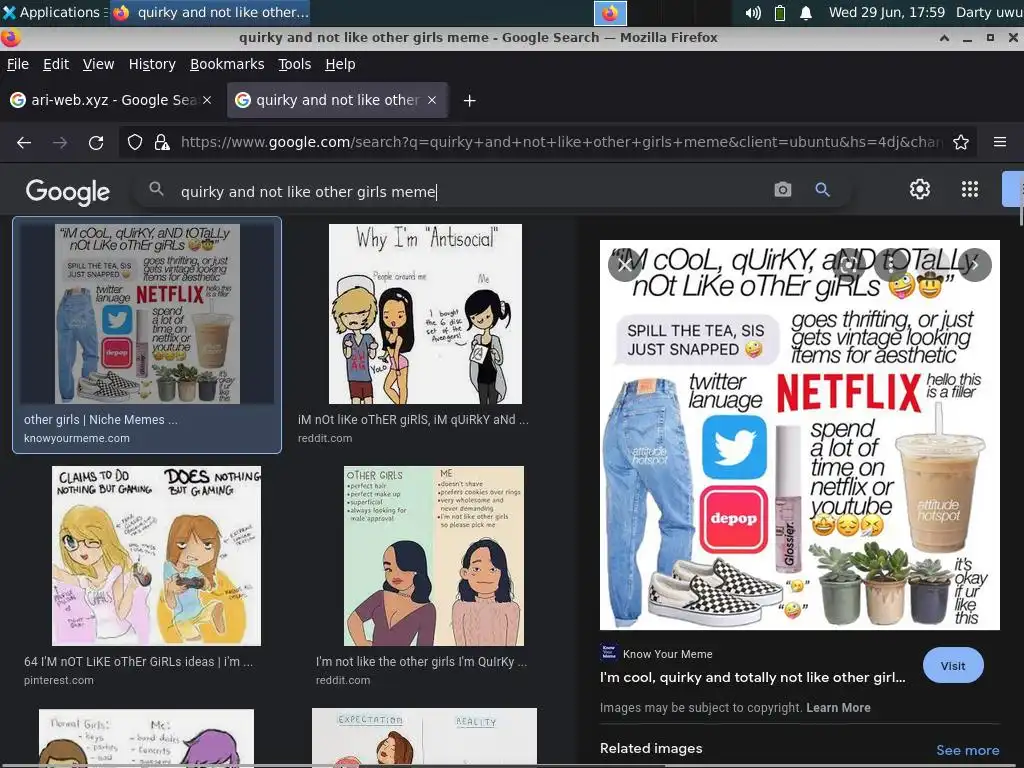
Task: Select the Claims To Do Nothing gaming image
Action: pyautogui.click(x=156, y=556)
